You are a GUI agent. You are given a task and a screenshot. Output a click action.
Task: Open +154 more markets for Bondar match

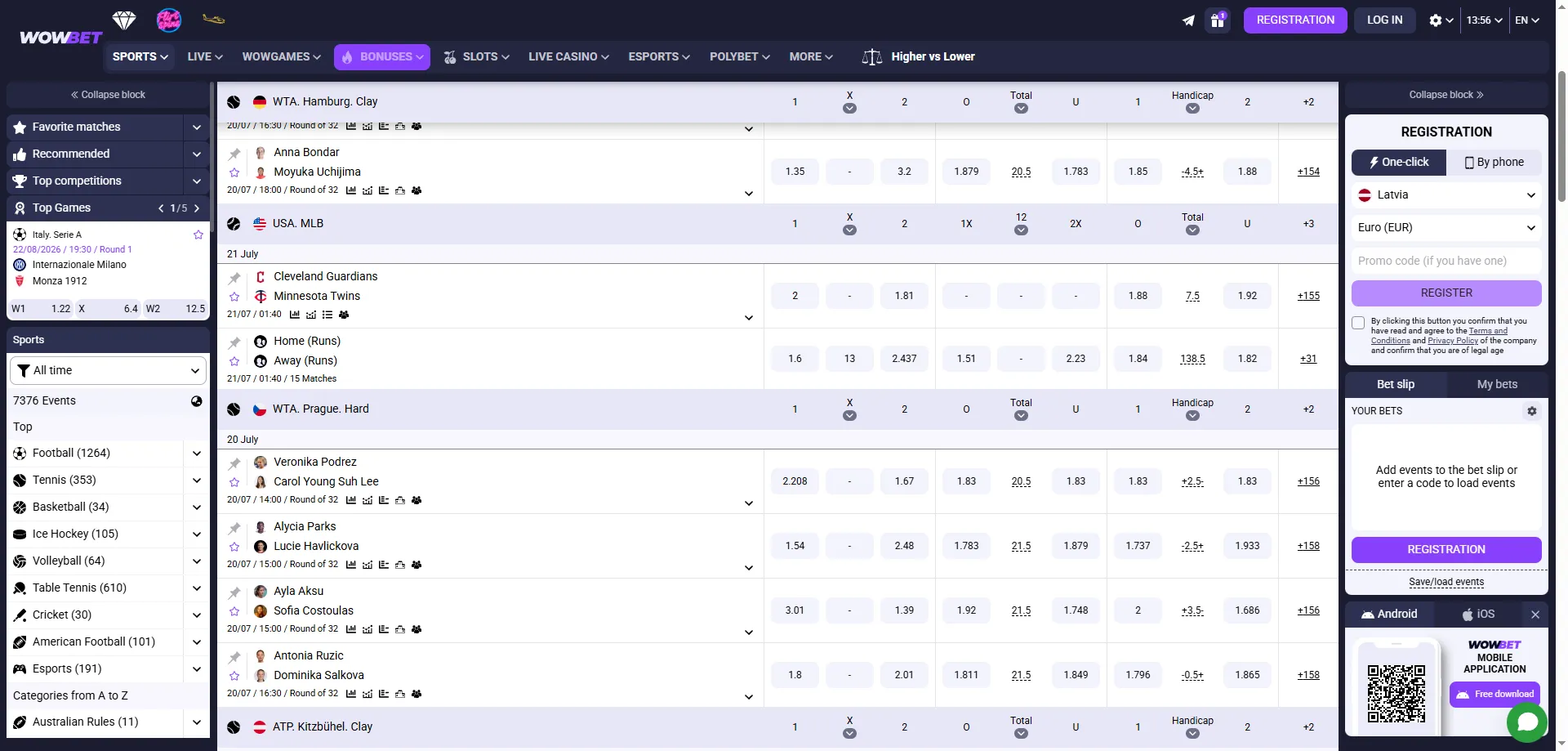coord(1308,172)
